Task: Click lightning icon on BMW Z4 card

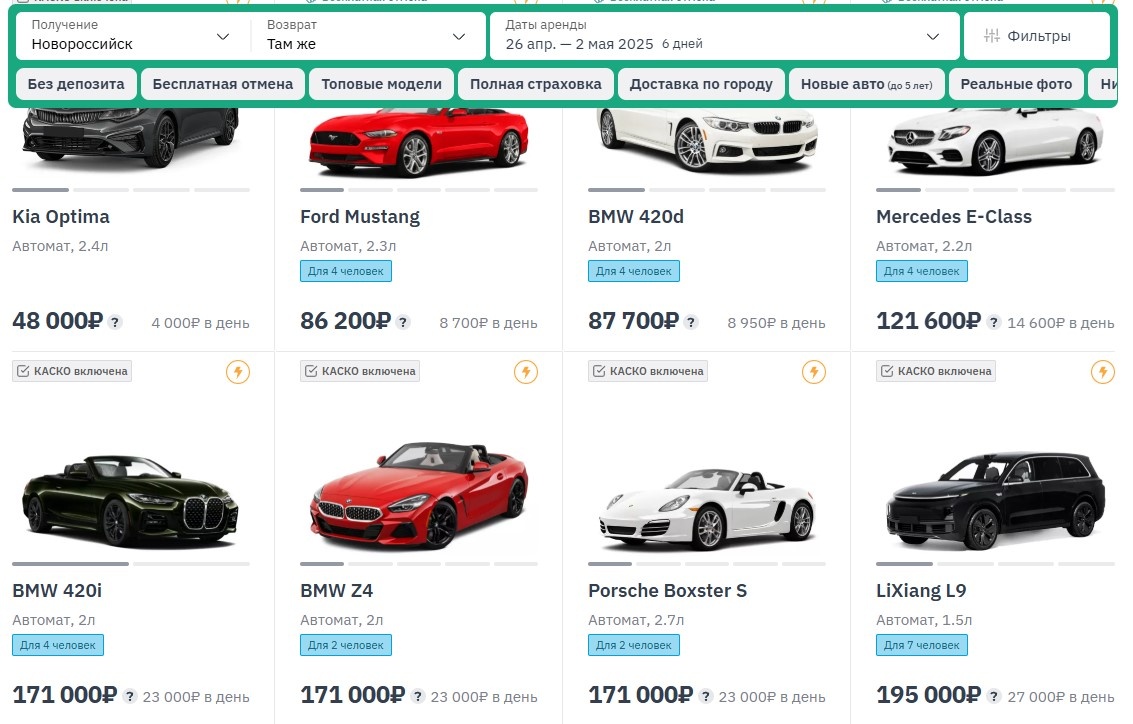Action: [526, 372]
